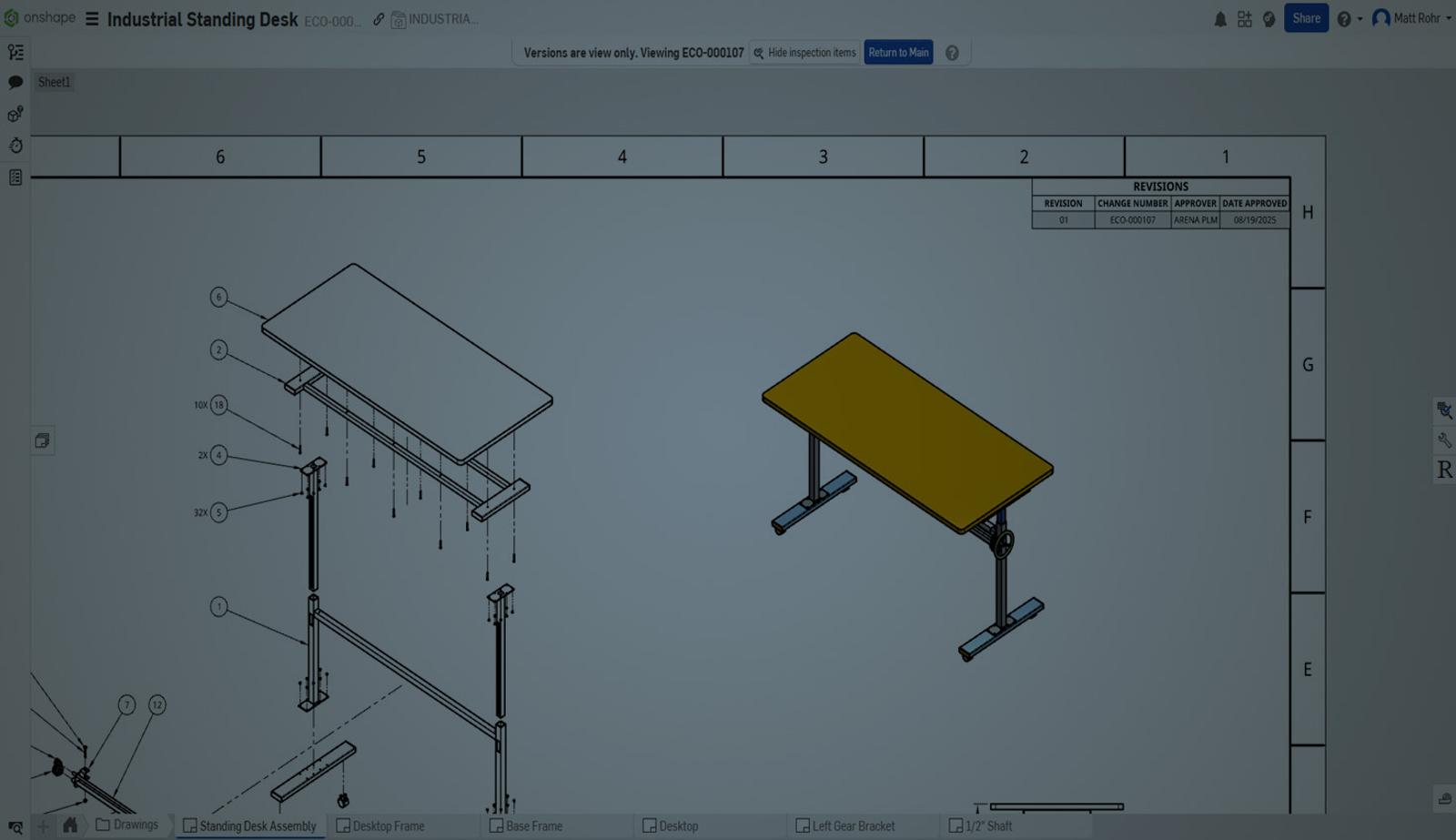Image resolution: width=1456 pixels, height=840 pixels.
Task: Click the Home icon in the bottom toolbar
Action: (72, 825)
